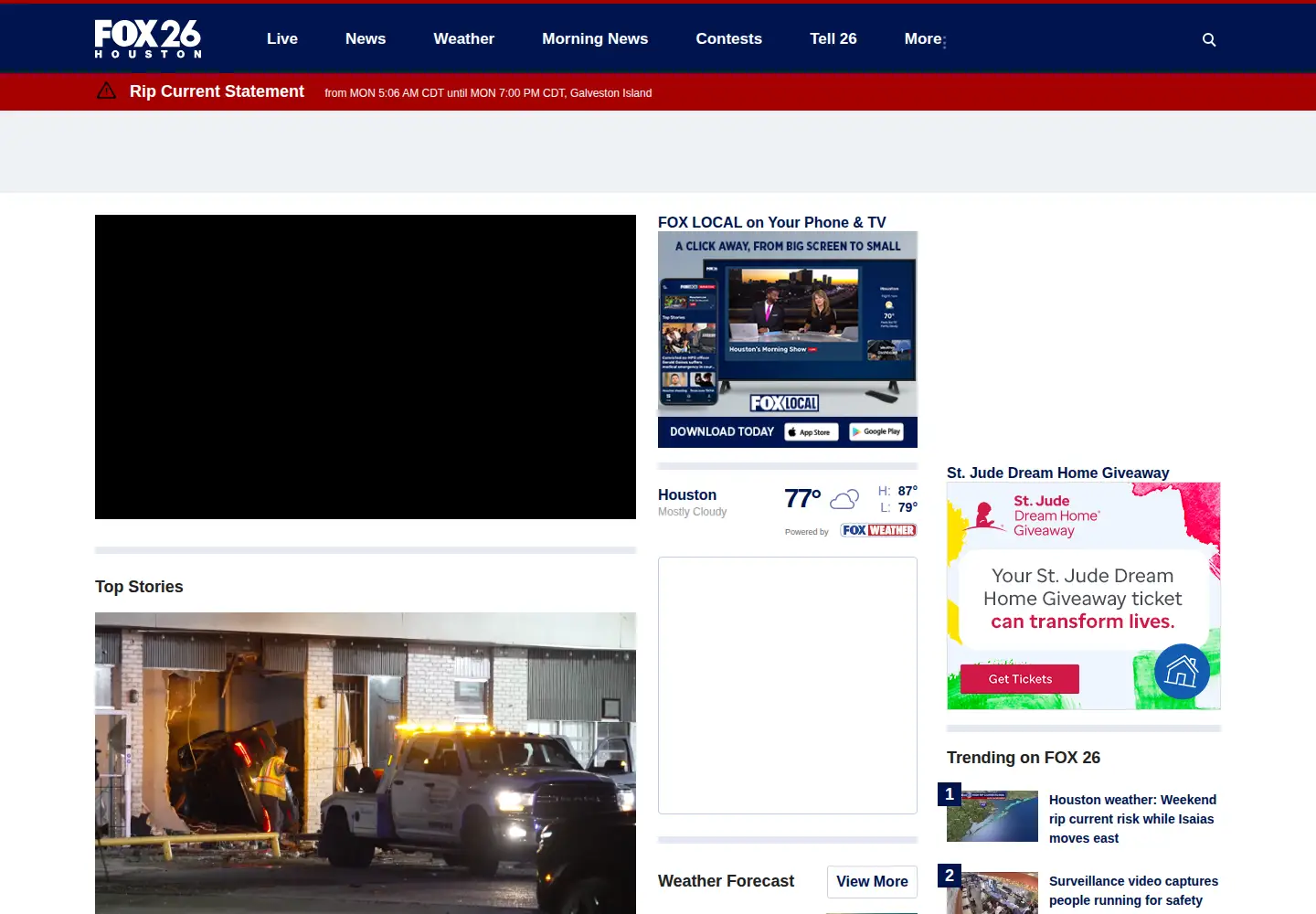Click trending story 1 weather map thumbnail

(992, 816)
